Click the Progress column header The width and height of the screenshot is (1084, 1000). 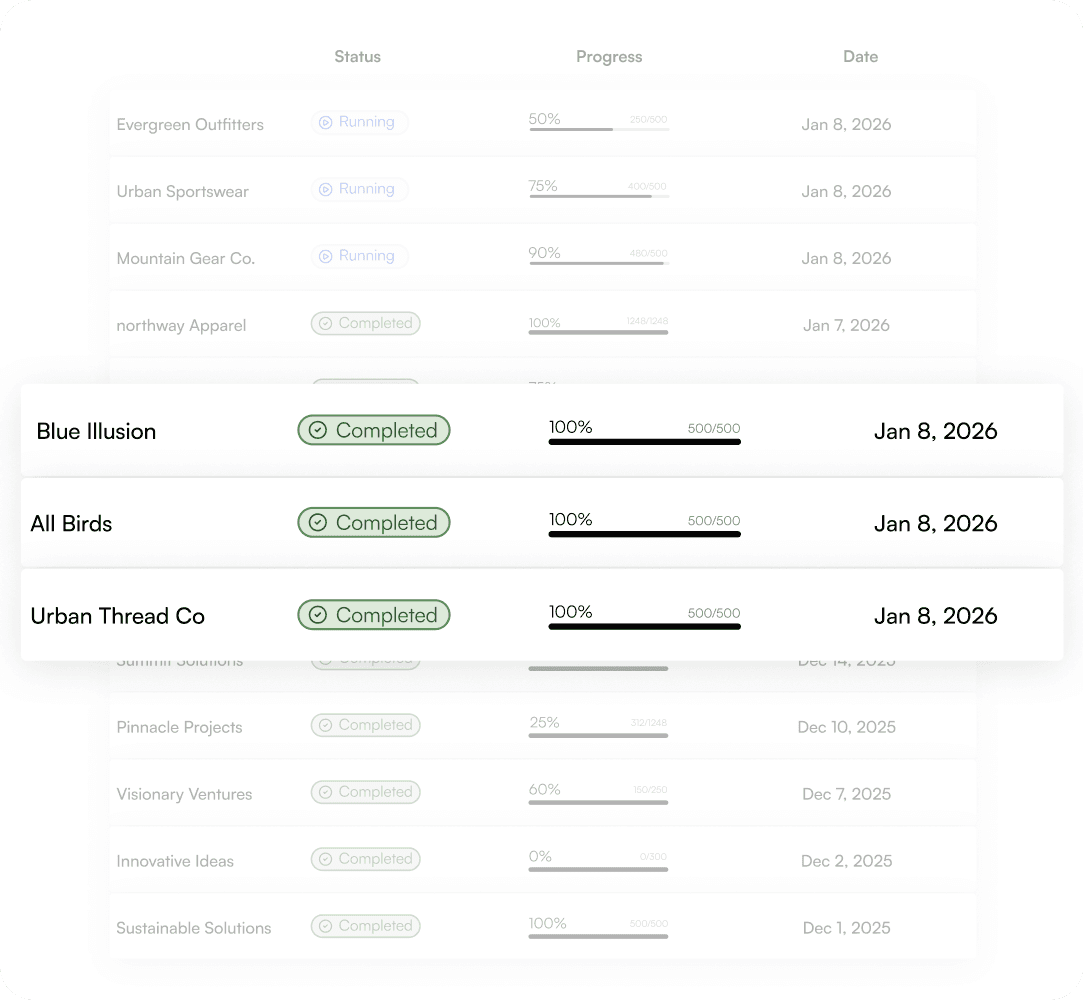(609, 57)
